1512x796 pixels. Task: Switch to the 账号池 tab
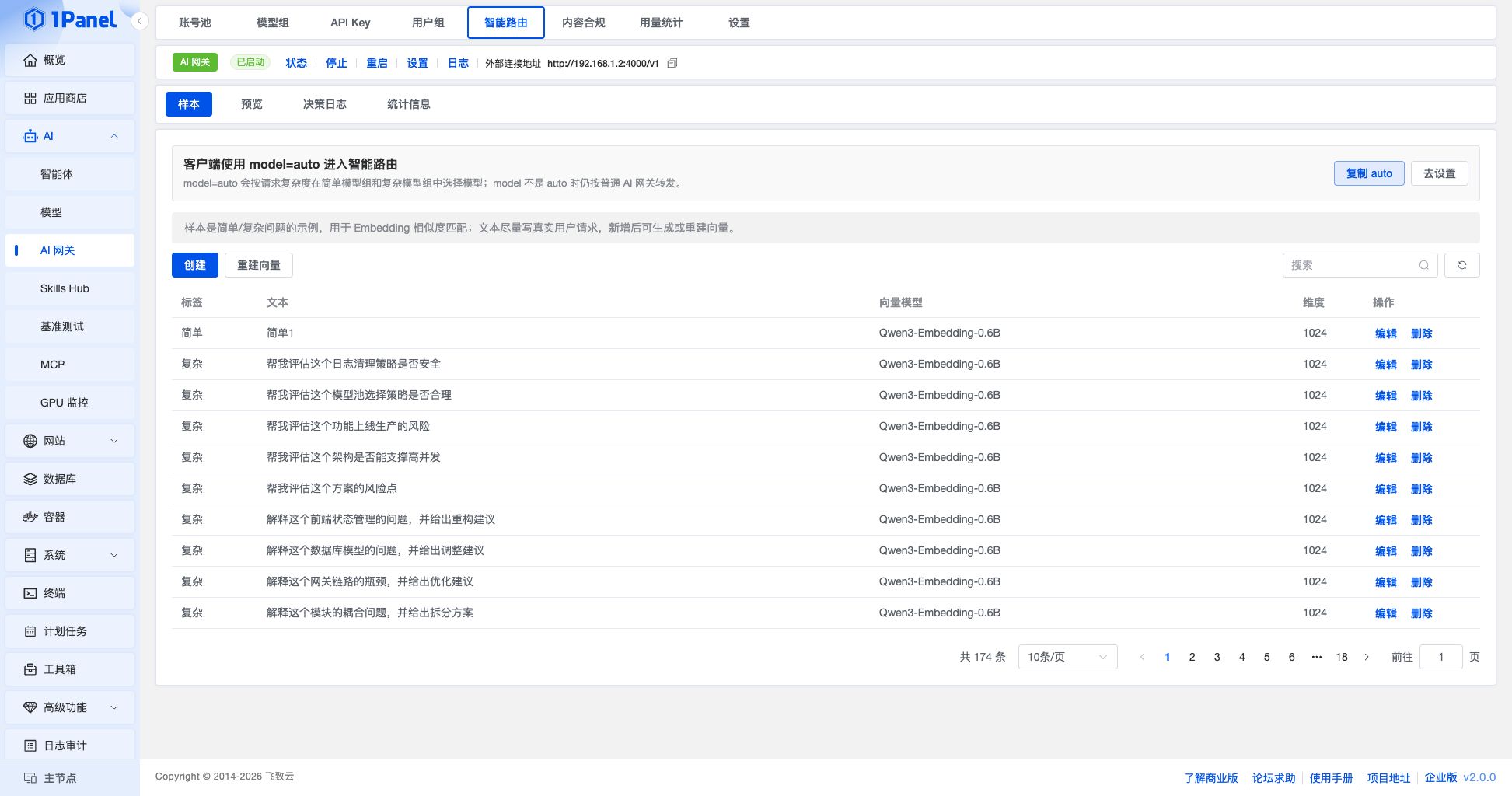point(195,23)
